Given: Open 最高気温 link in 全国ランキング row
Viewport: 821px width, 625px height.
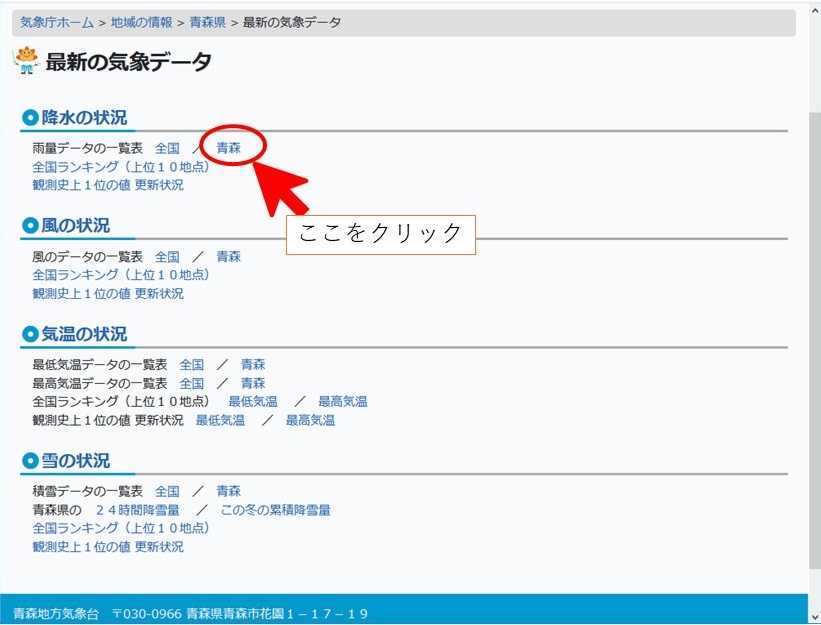Looking at the screenshot, I should 343,401.
